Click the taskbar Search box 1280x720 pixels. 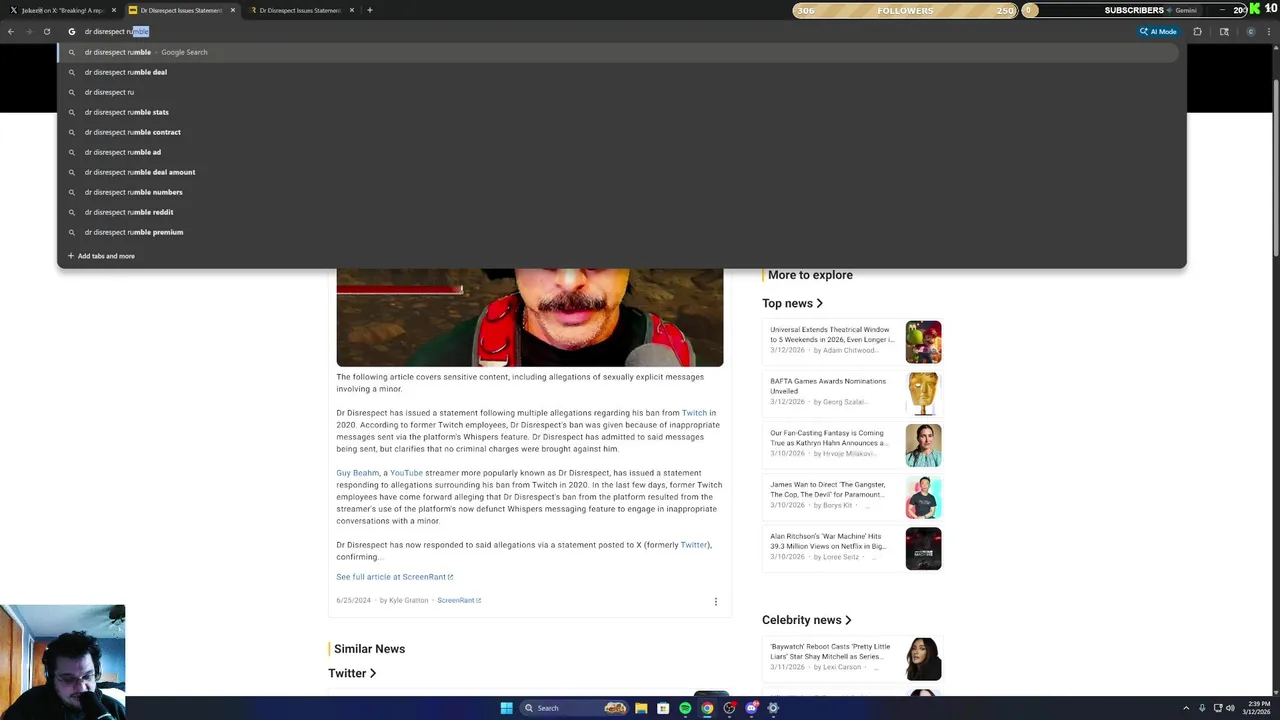(574, 708)
